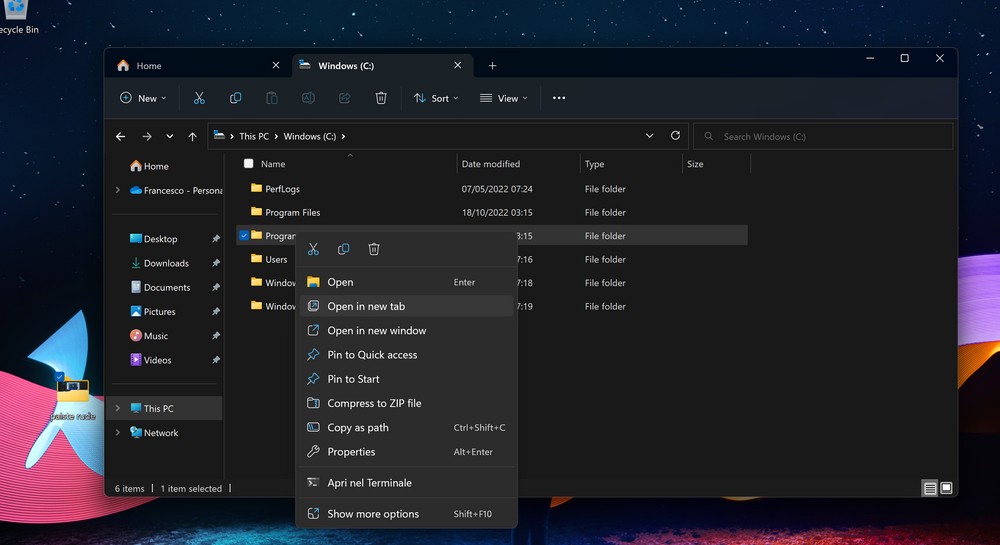This screenshot has width=1000, height=545.
Task: Open the New dropdown menu
Action: tap(143, 98)
